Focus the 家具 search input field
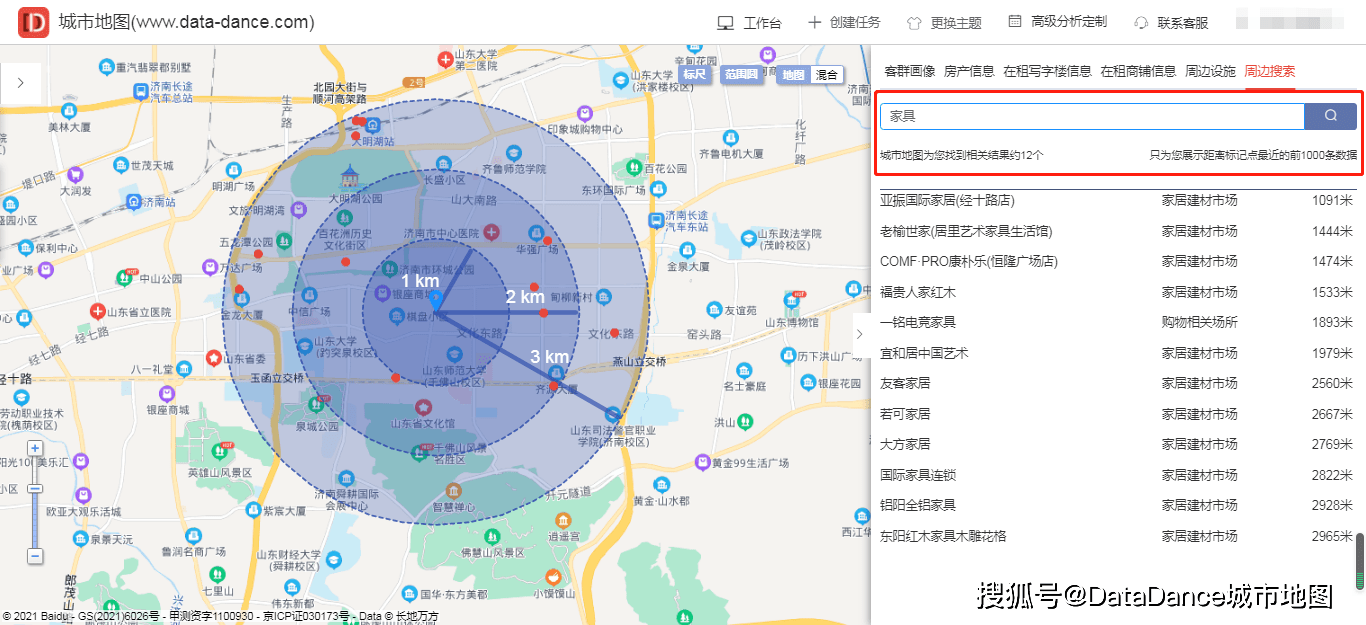This screenshot has width=1366, height=625. click(x=1092, y=116)
